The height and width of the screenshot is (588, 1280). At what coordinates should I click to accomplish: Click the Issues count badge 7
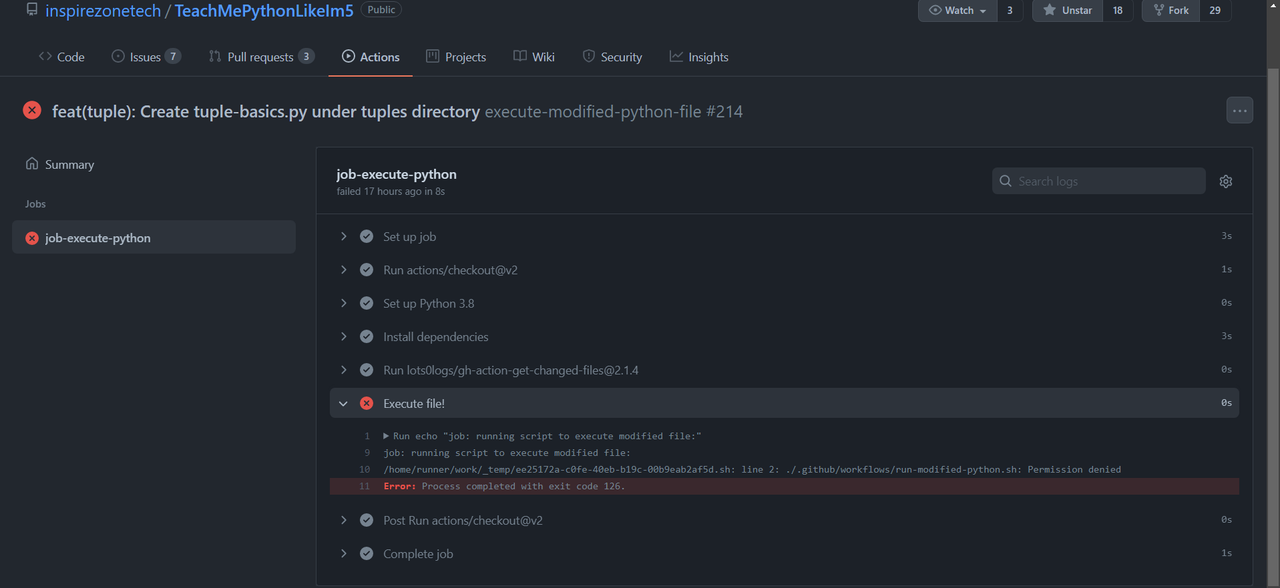(x=173, y=56)
